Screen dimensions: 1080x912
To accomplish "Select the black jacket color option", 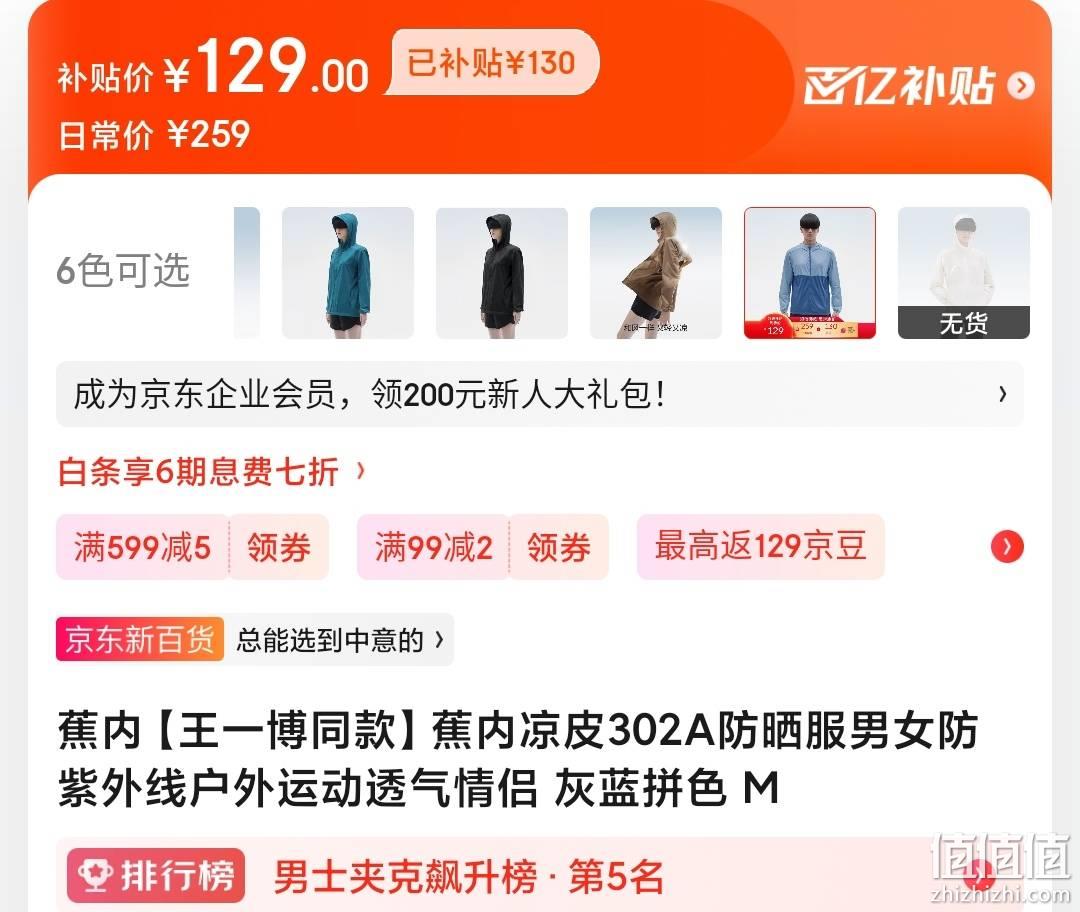I will pyautogui.click(x=502, y=273).
